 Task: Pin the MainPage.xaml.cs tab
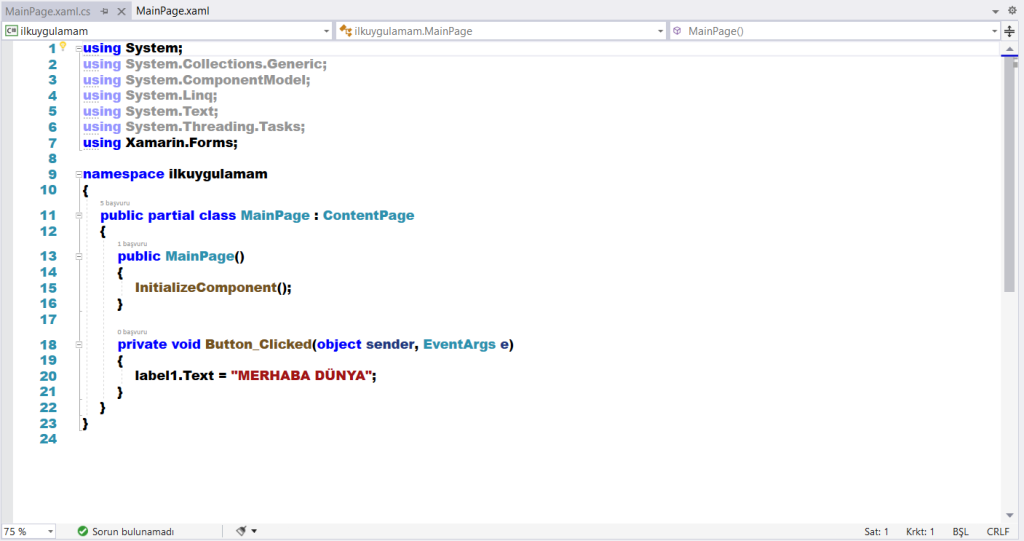(x=104, y=10)
